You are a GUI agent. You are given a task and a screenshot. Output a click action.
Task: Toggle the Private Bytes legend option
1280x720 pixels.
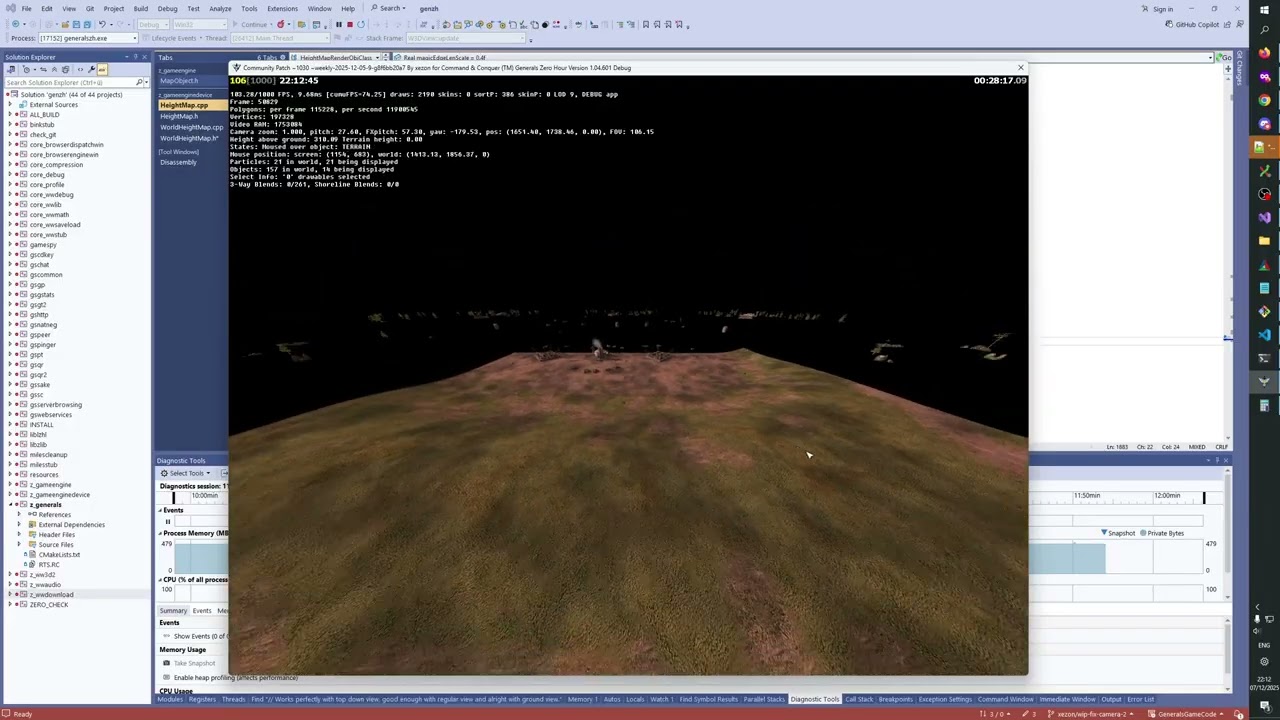tap(1162, 533)
